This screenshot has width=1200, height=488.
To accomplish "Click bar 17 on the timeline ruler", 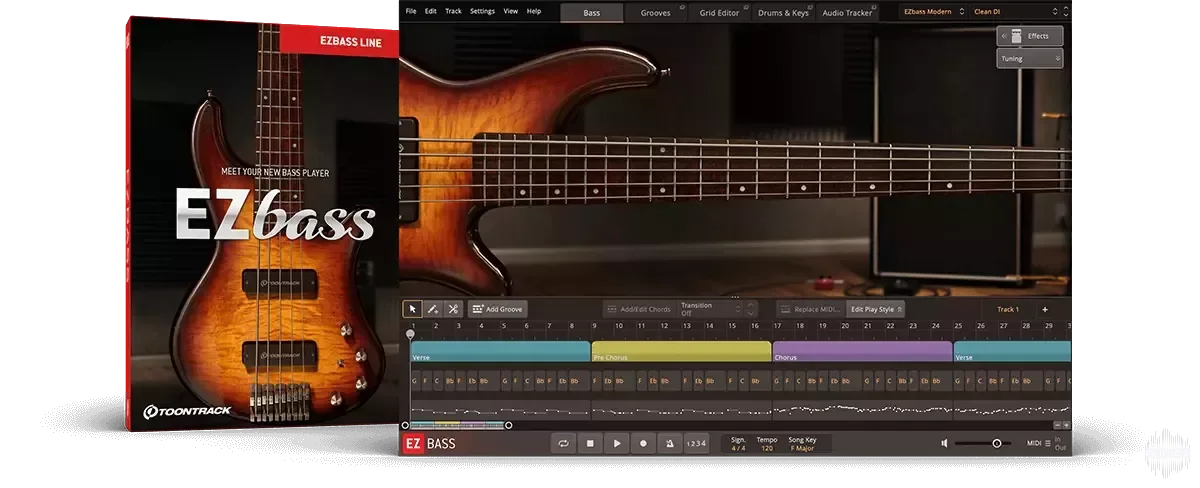I will pyautogui.click(x=777, y=325).
